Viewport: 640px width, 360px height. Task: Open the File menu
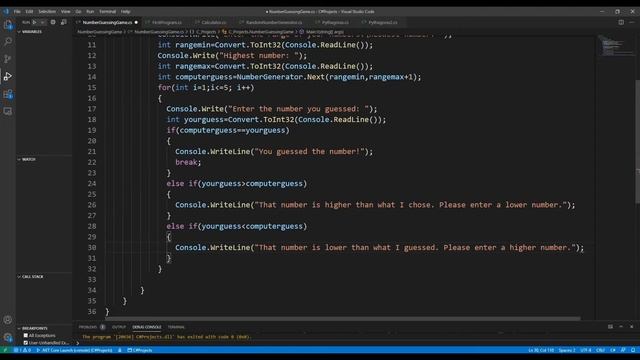[17, 11]
